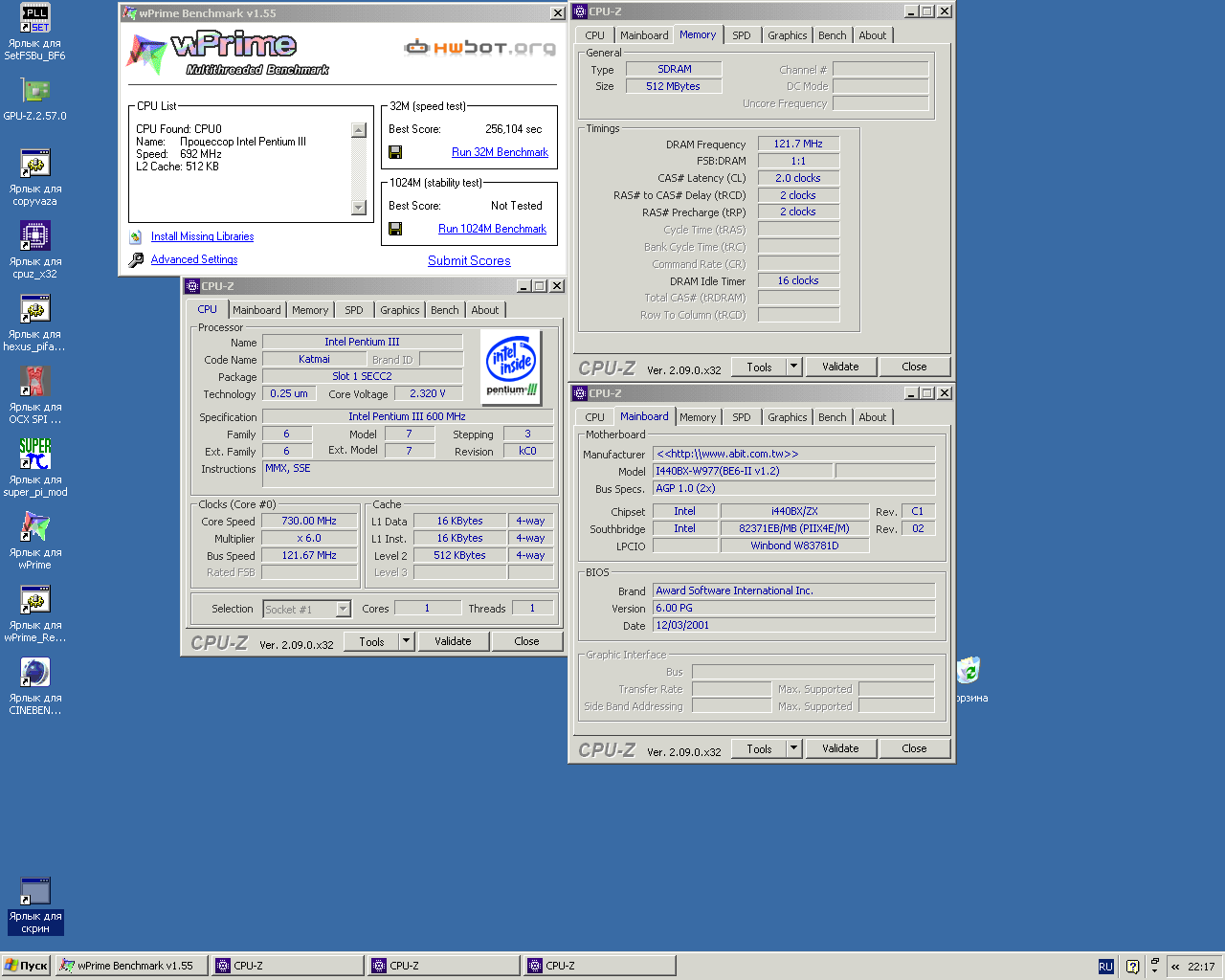Click the mainboard model I440BX-W977 field
1225x980 pixels.
click(x=744, y=471)
